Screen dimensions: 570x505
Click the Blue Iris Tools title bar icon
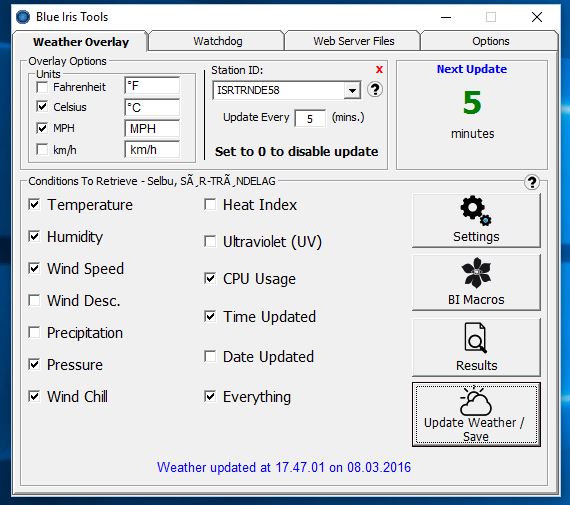pyautogui.click(x=23, y=17)
